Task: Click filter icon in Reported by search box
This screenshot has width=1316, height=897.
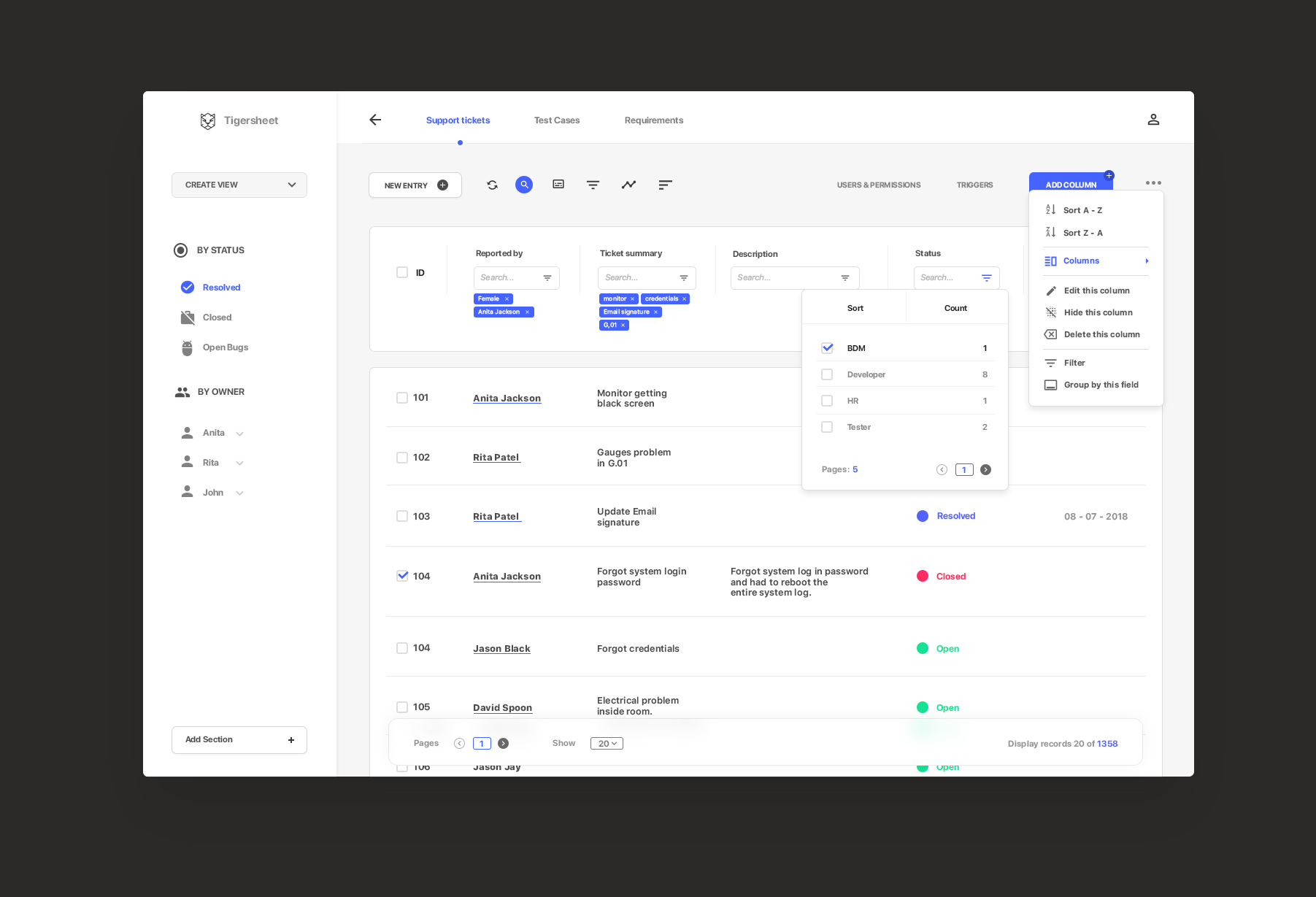Action: 547,278
